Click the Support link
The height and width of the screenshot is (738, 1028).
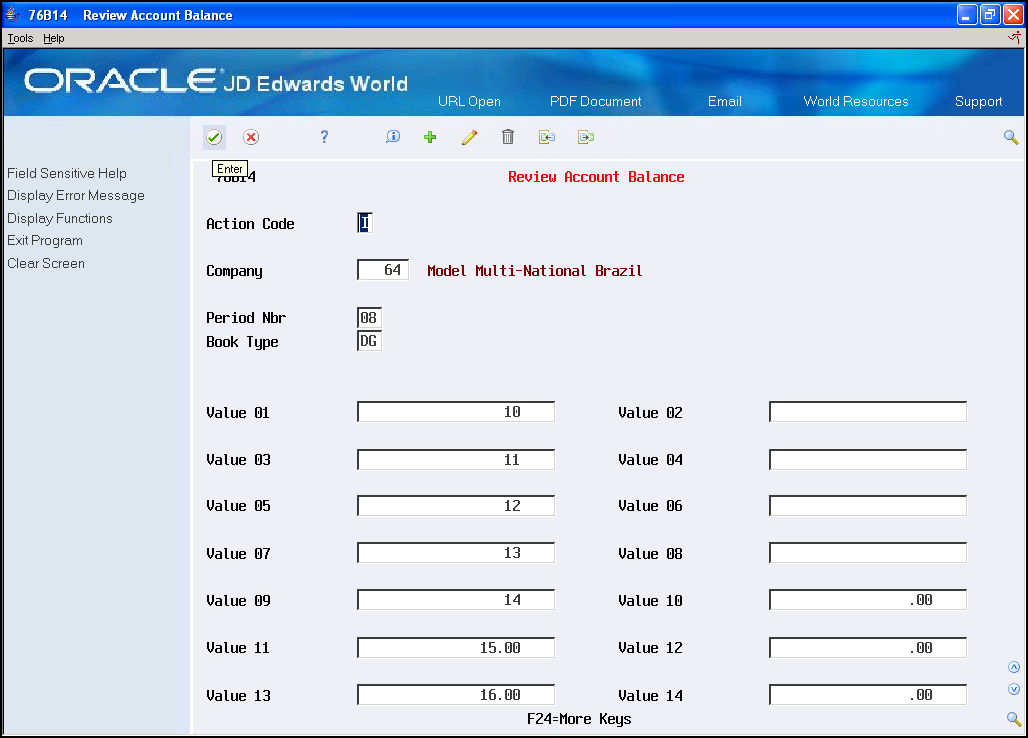pyautogui.click(x=978, y=102)
